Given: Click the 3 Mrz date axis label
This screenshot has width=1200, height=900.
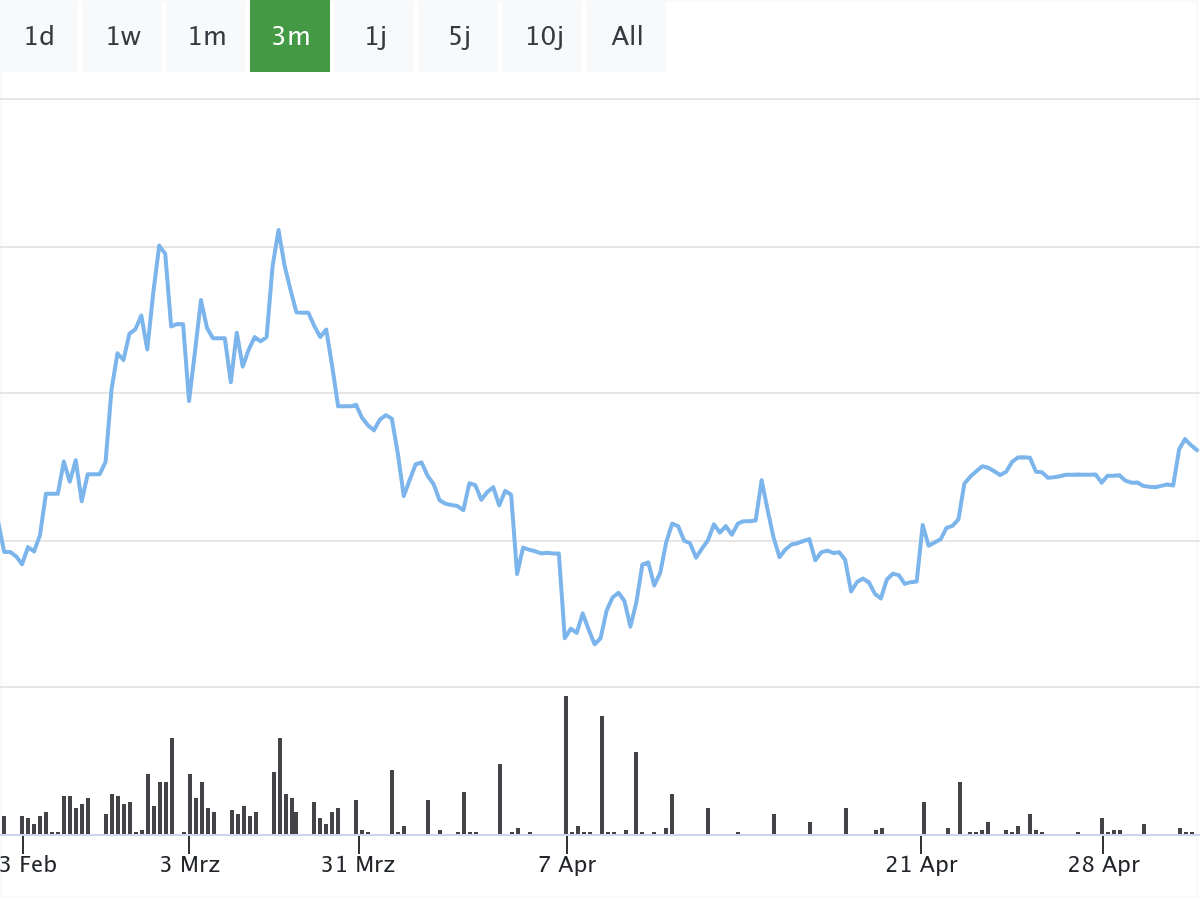Looking at the screenshot, I should 190,864.
